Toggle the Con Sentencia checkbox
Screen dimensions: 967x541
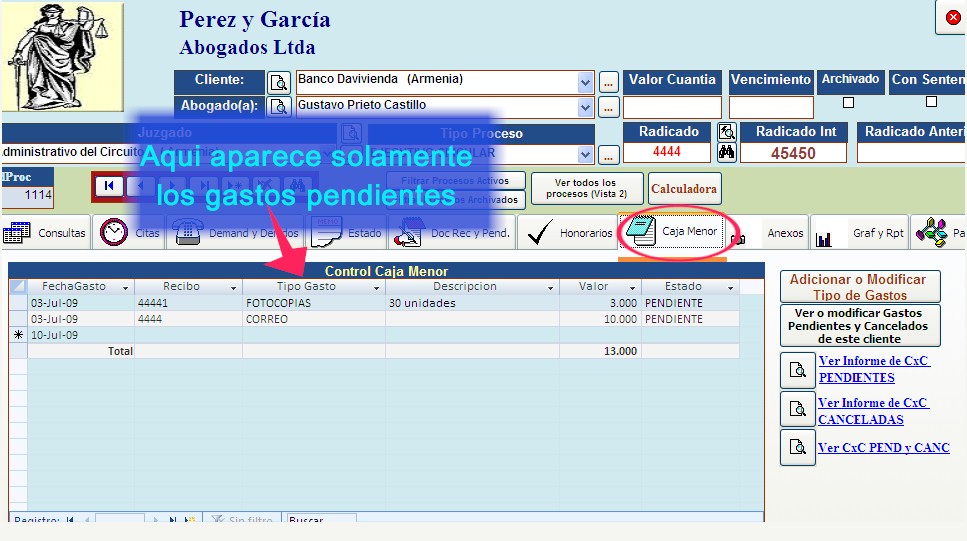coord(931,102)
